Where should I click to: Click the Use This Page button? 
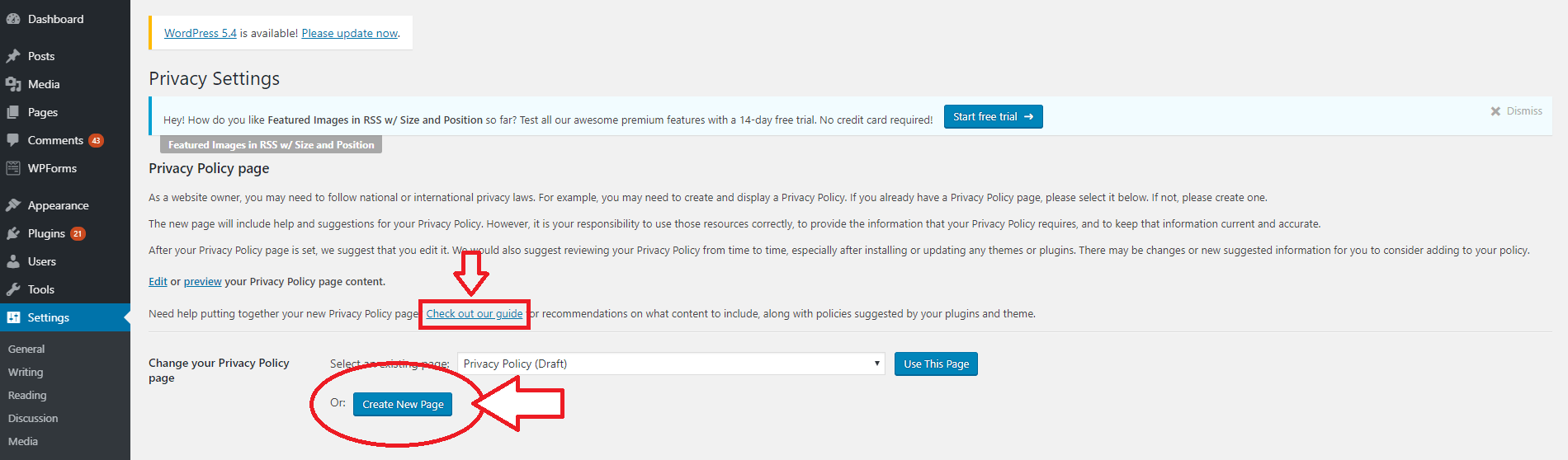click(x=936, y=364)
